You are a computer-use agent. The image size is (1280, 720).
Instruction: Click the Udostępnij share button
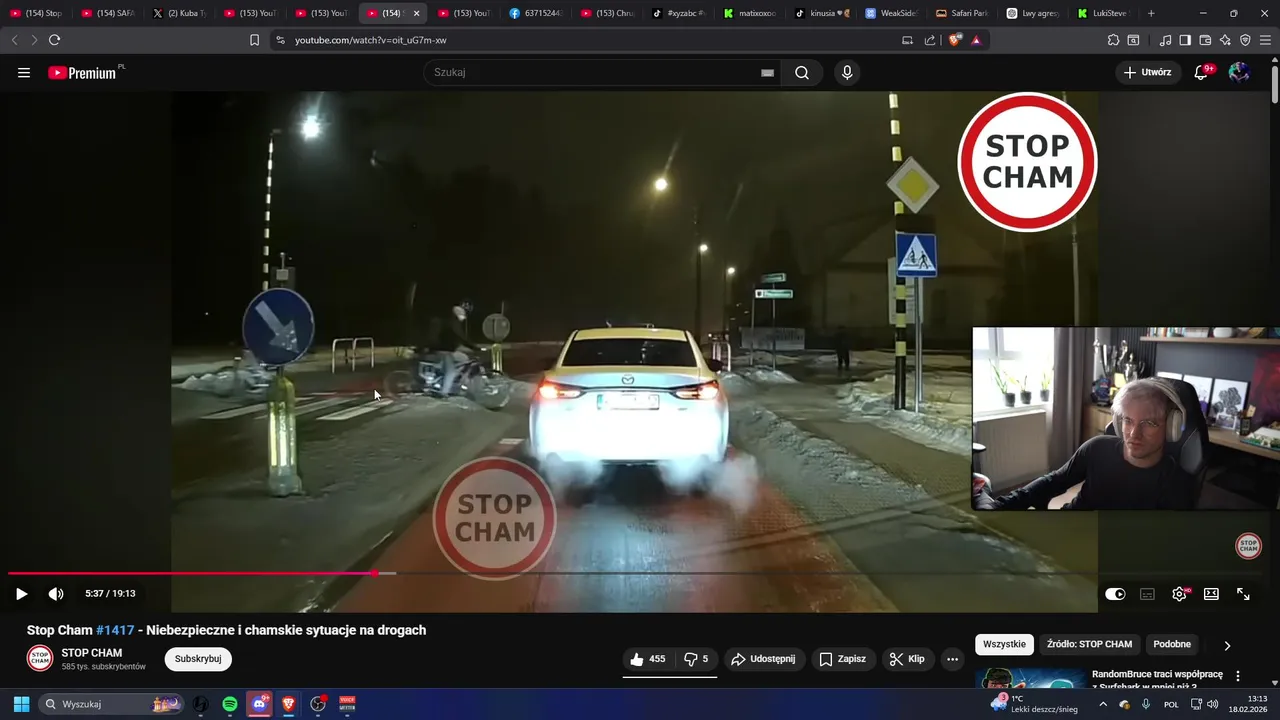tap(764, 659)
